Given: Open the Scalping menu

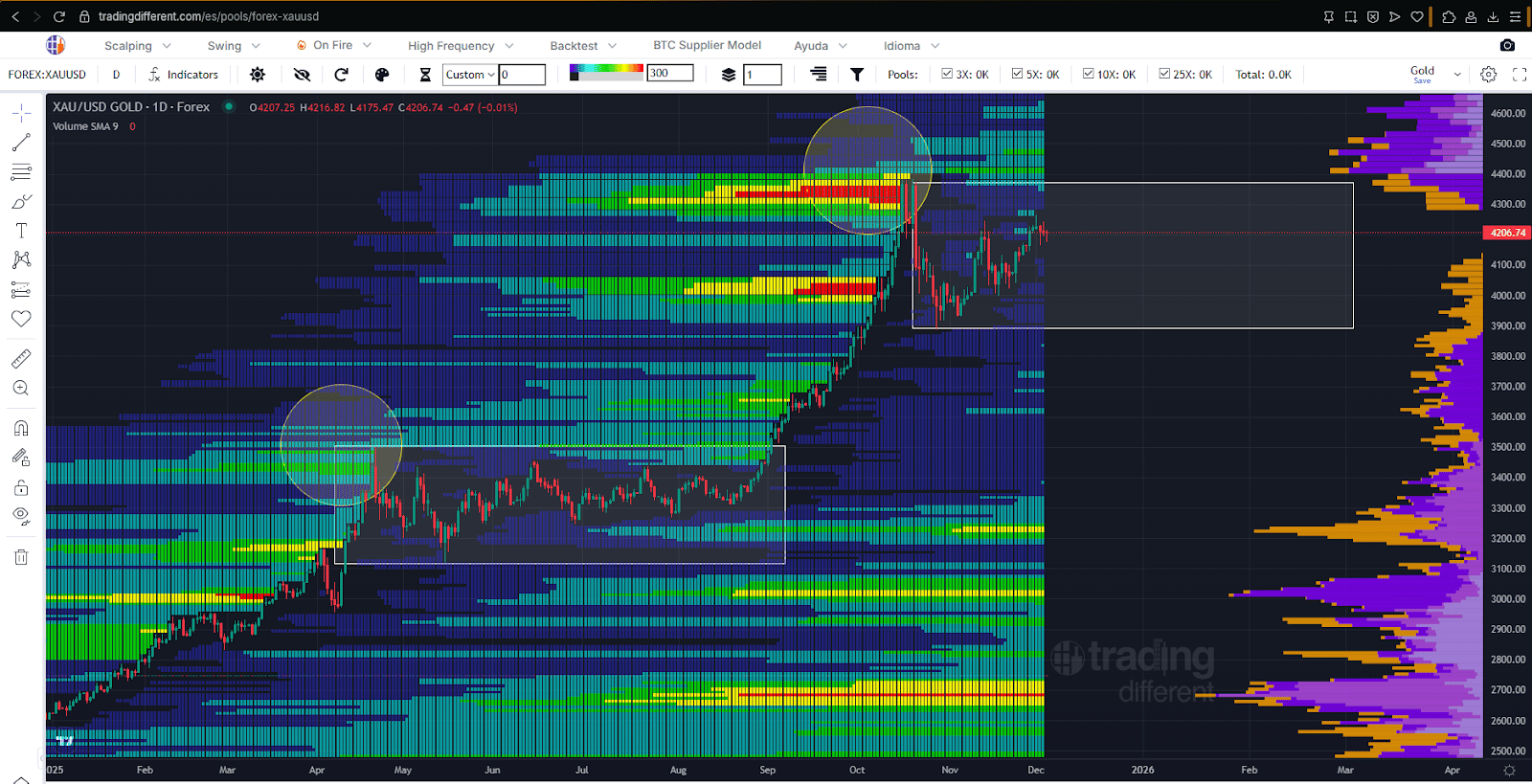Looking at the screenshot, I should coord(138,46).
